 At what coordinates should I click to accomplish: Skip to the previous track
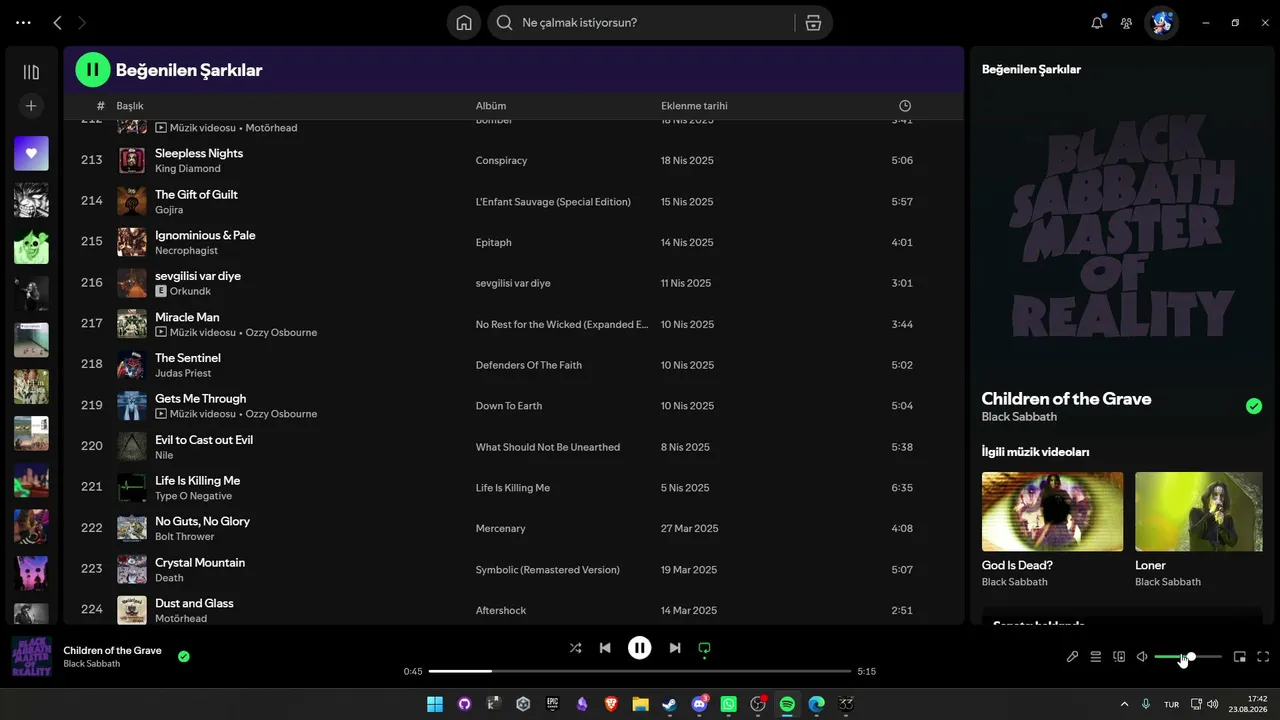coord(605,648)
